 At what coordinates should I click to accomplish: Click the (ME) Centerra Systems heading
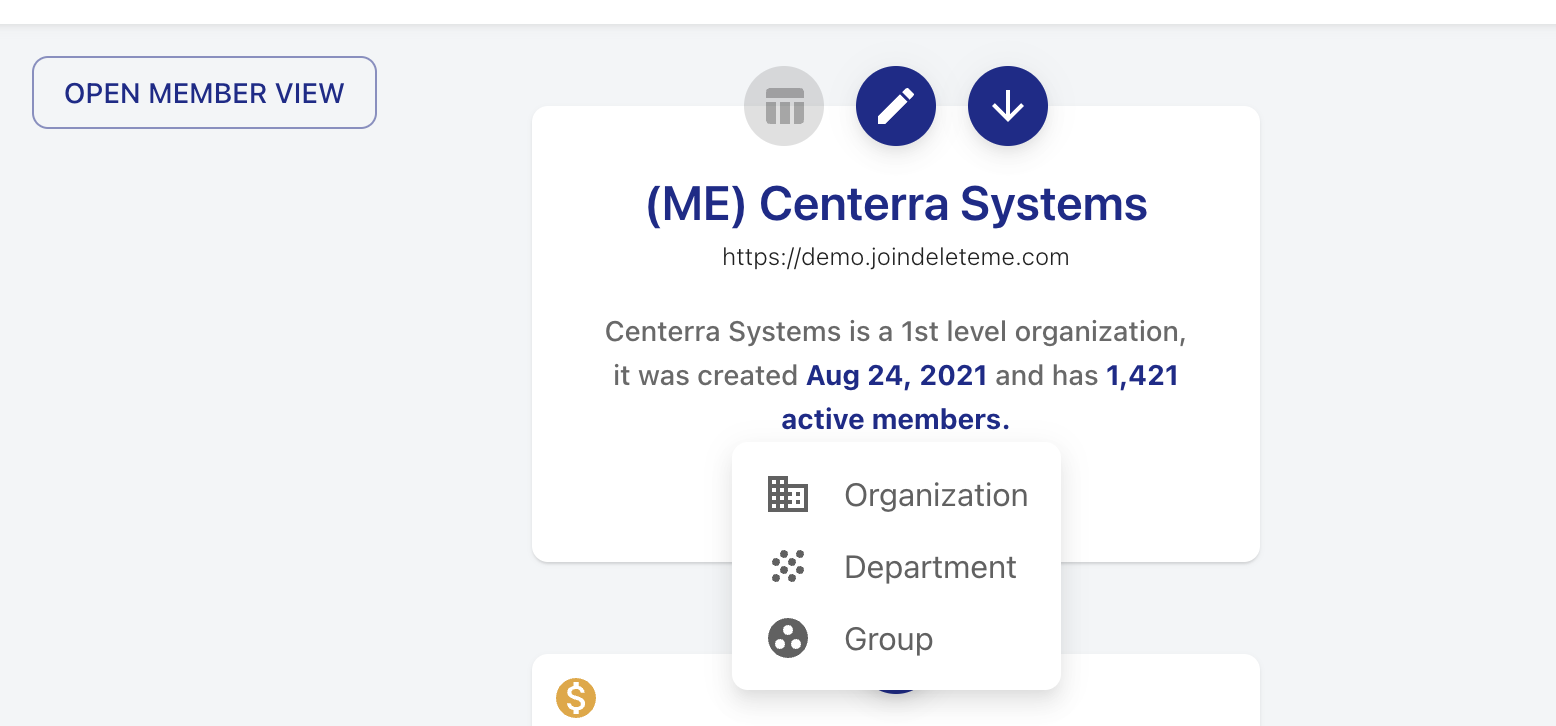(x=896, y=204)
